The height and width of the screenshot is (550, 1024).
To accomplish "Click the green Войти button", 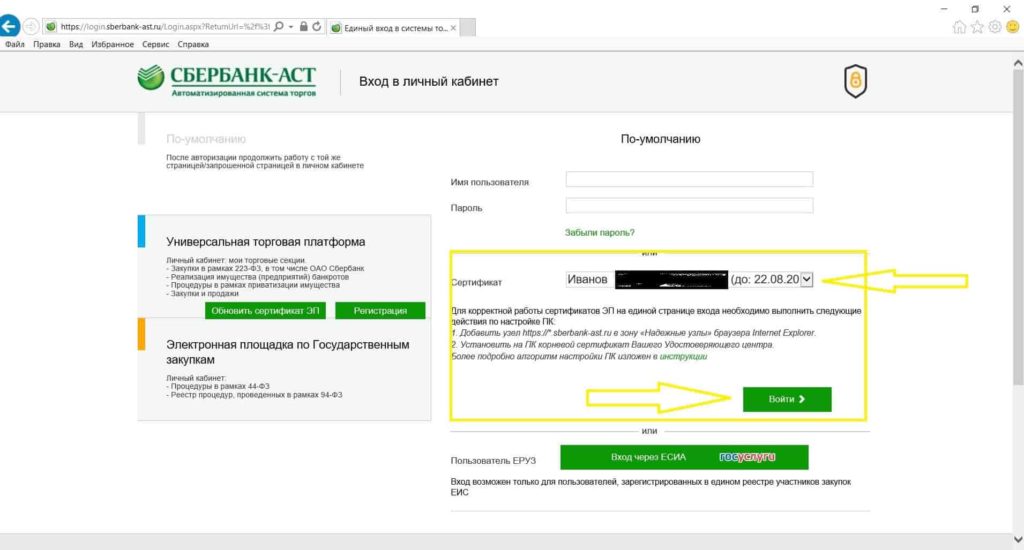I will coord(787,399).
